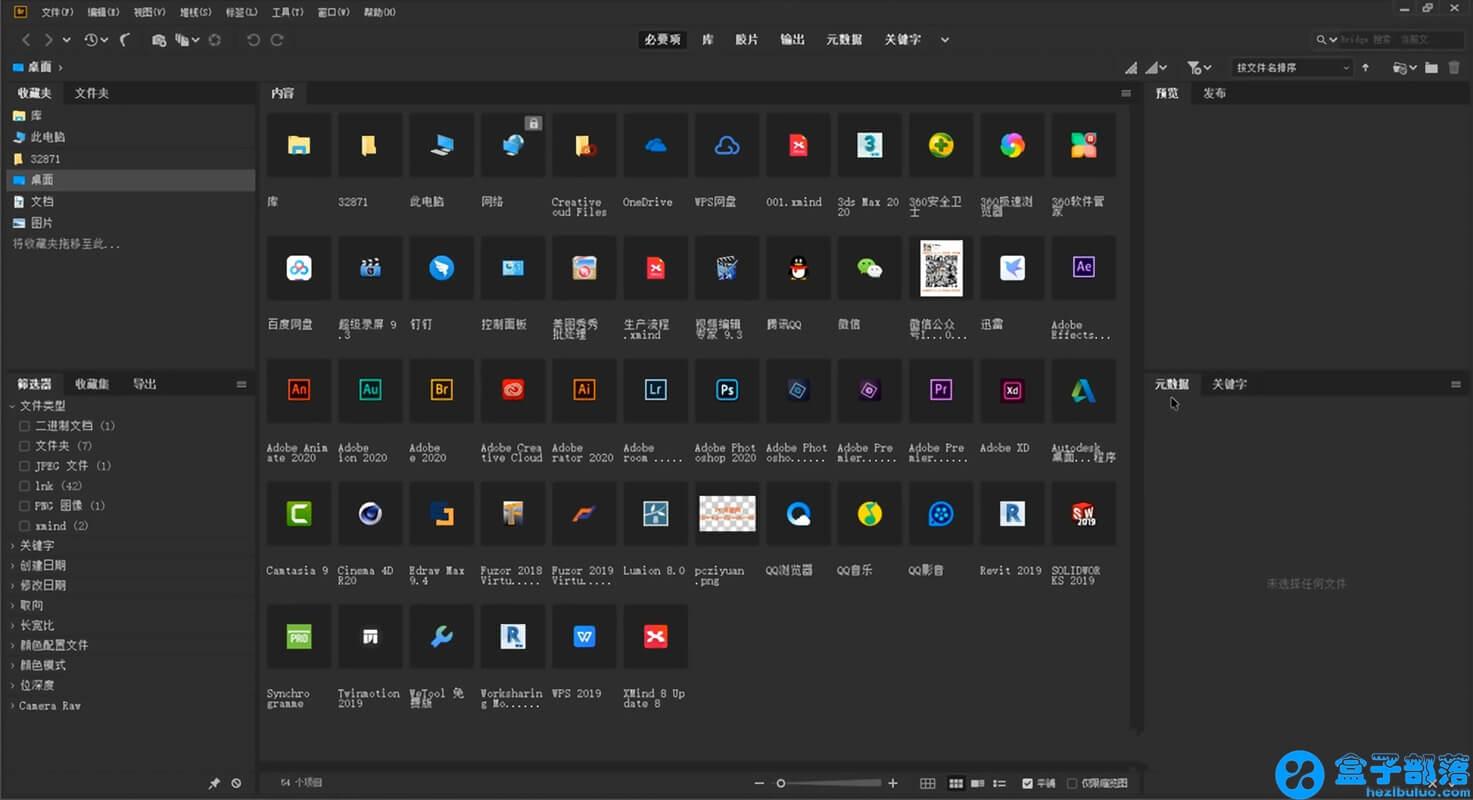The height and width of the screenshot is (800, 1473).
Task: Click the search magnifier icon
Action: tap(1322, 40)
